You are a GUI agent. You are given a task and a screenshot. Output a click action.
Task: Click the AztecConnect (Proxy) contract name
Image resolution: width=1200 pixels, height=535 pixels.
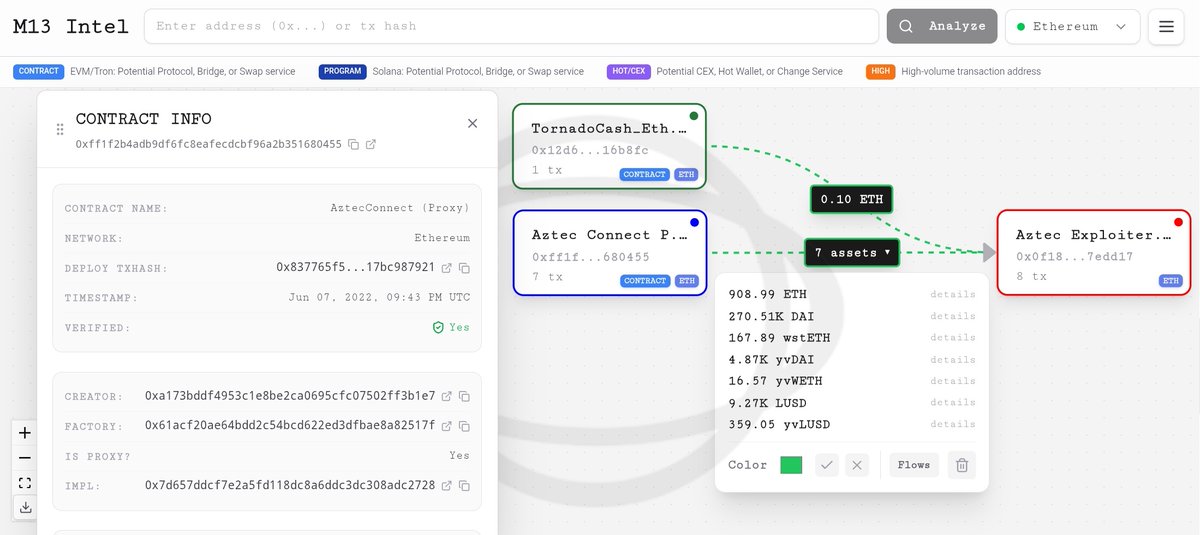click(x=400, y=209)
